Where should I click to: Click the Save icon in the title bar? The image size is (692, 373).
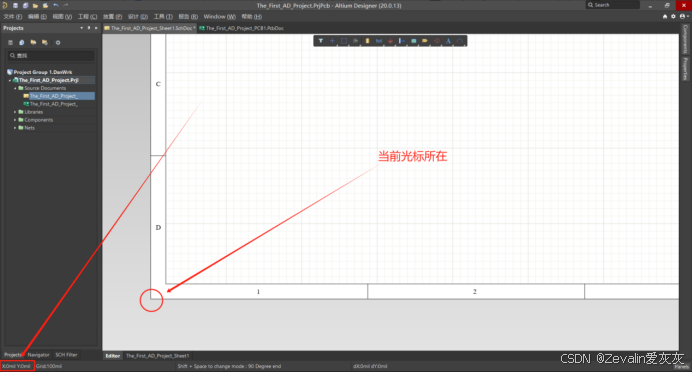(15, 5)
